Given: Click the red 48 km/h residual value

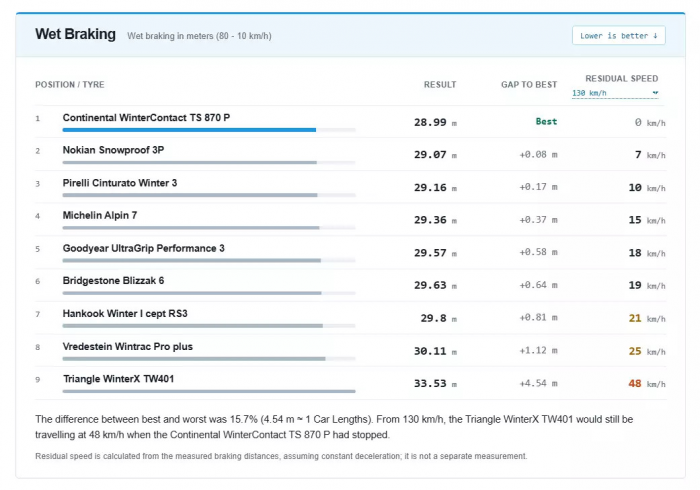Looking at the screenshot, I should coord(647,384).
